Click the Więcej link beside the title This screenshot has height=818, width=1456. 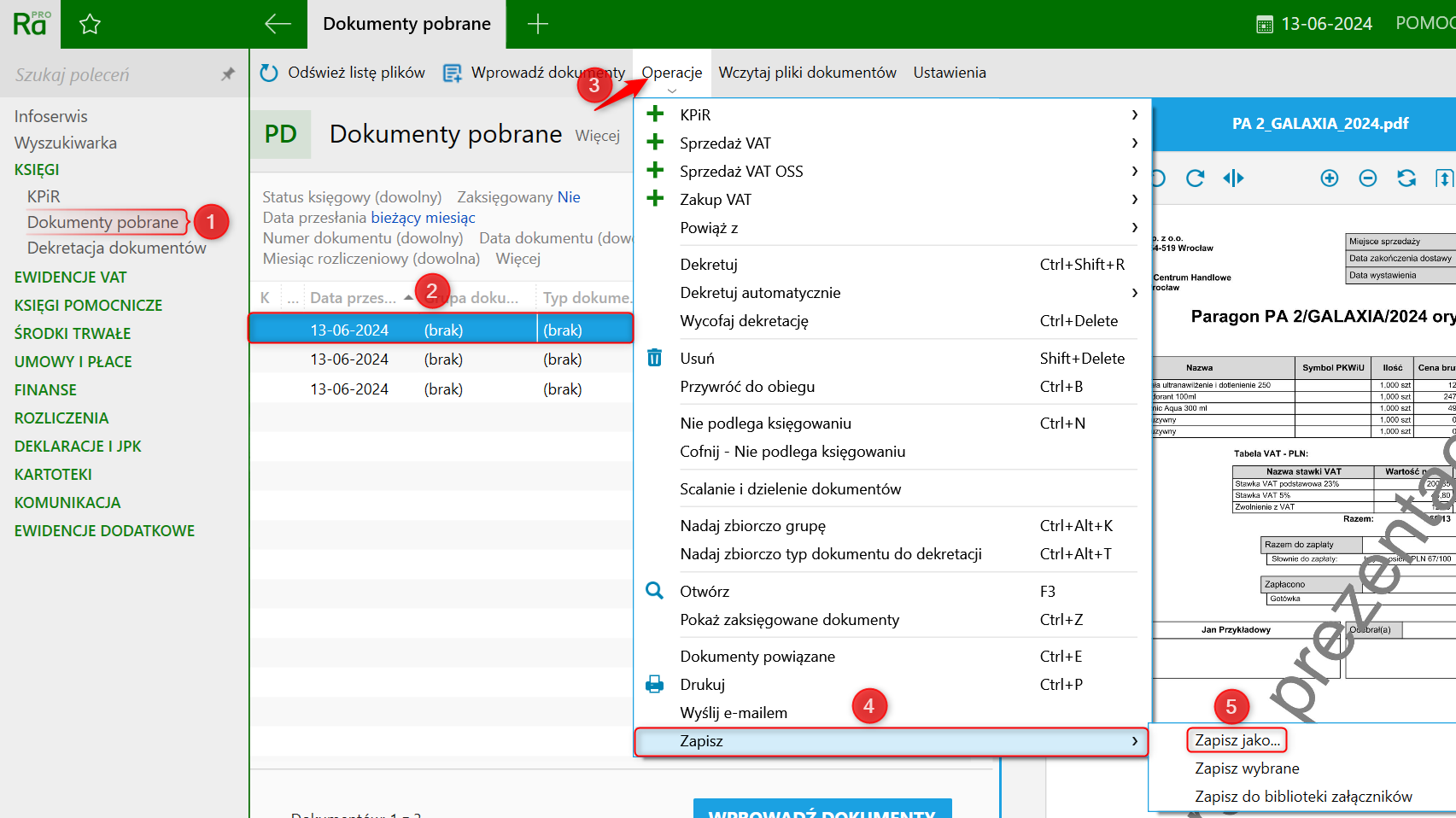pyautogui.click(x=597, y=136)
